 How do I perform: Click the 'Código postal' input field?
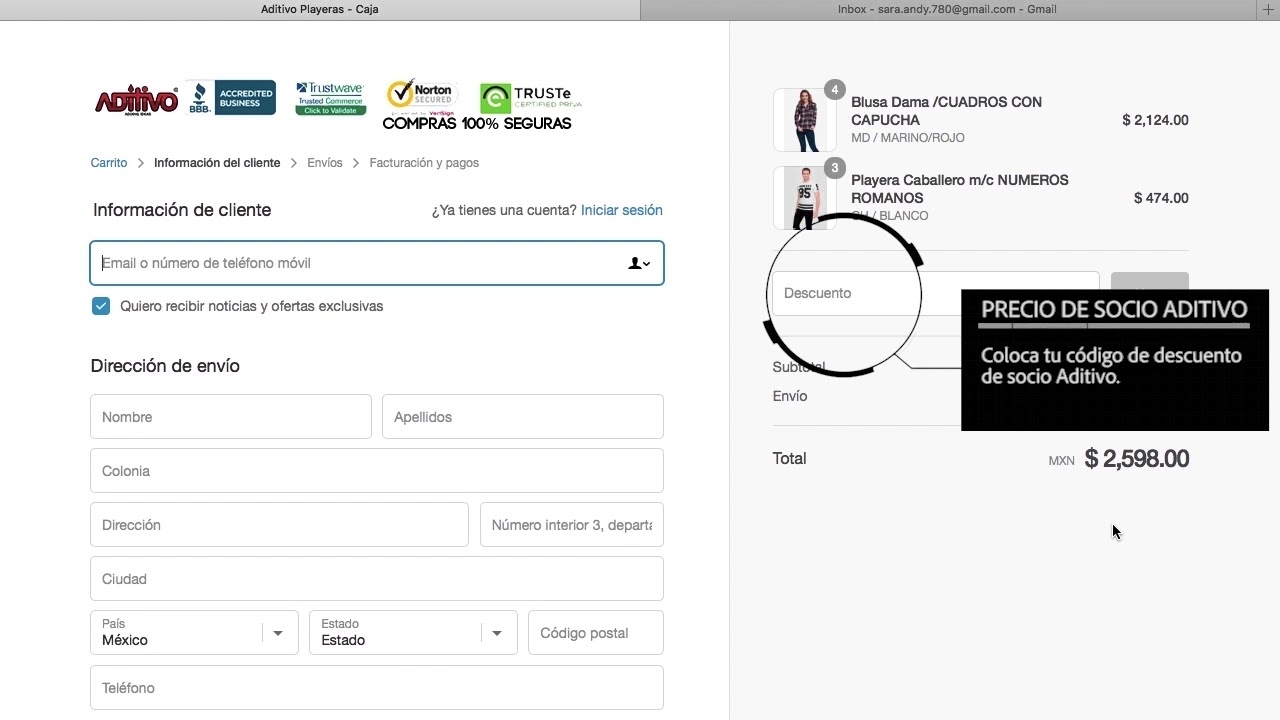[596, 632]
